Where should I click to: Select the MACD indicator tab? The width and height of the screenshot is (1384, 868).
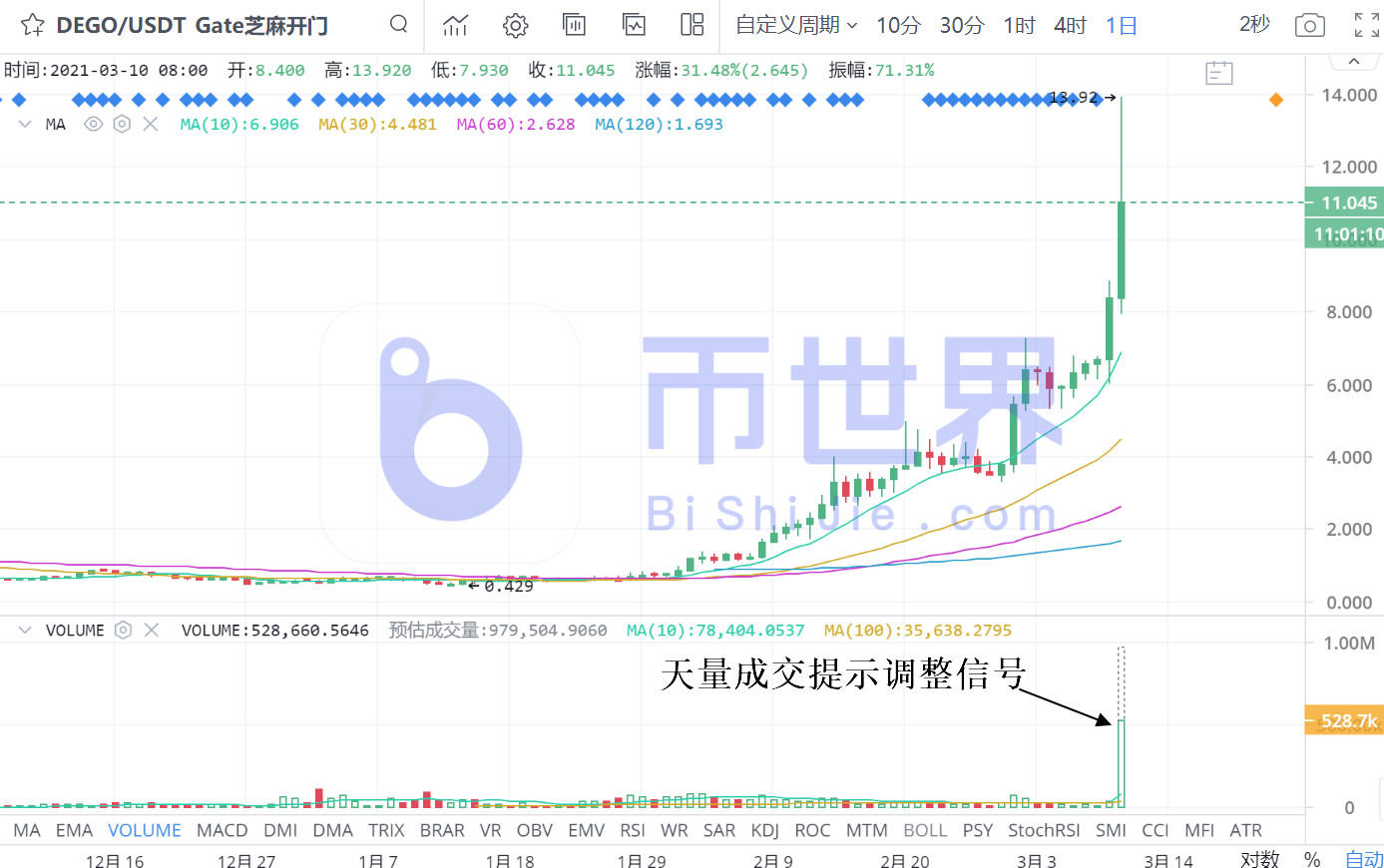click(222, 829)
